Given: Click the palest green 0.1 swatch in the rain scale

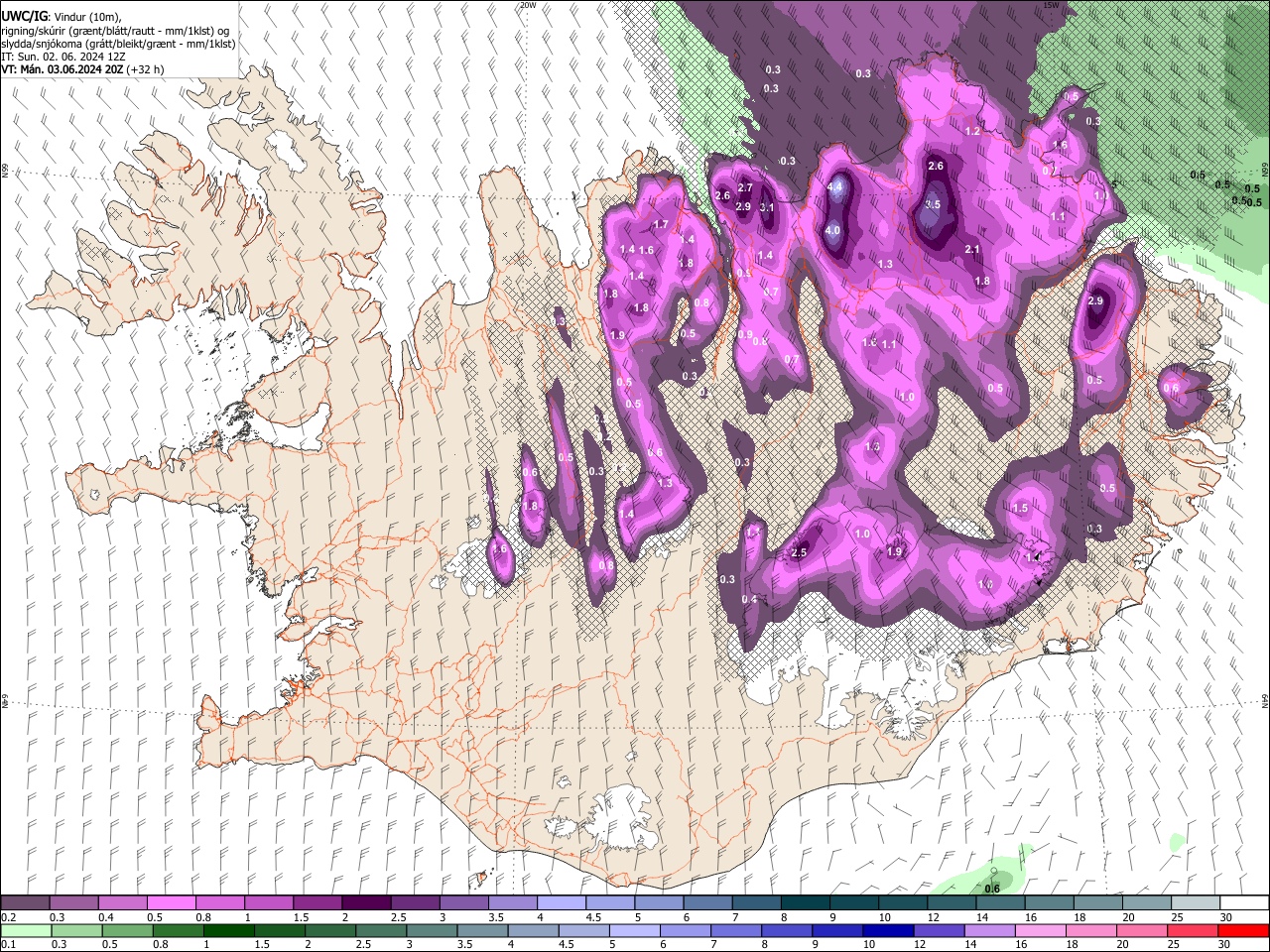Looking at the screenshot, I should [26, 931].
